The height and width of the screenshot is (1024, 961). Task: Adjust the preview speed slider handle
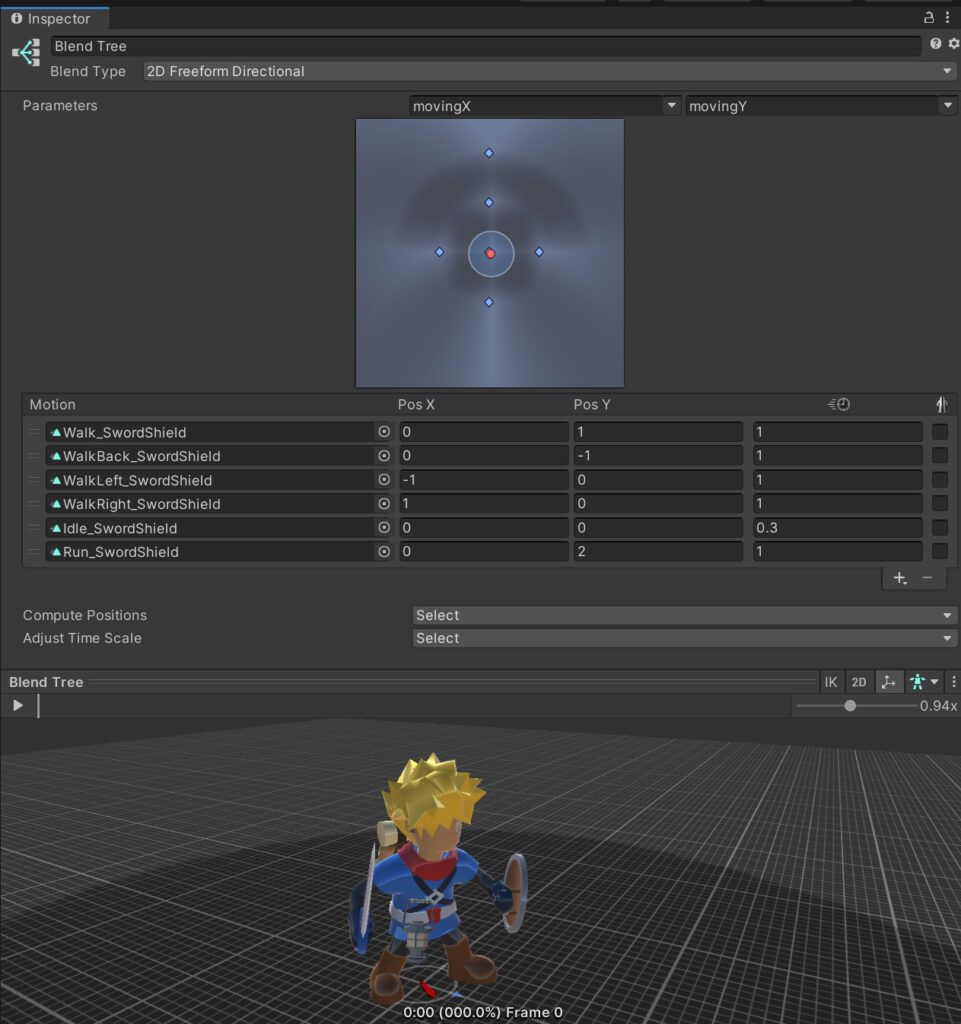(850, 705)
